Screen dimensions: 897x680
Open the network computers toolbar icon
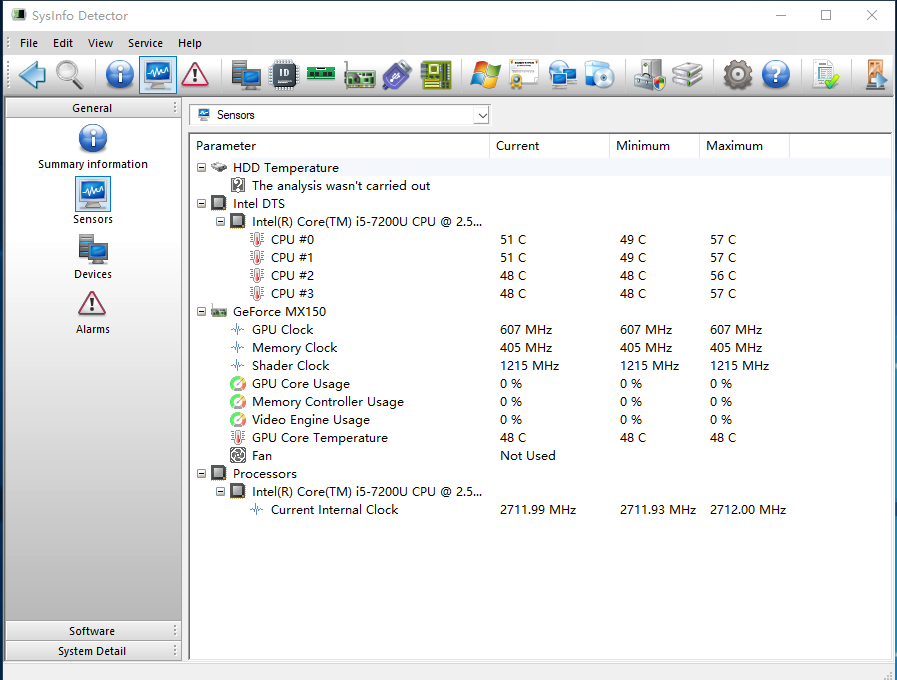coord(562,75)
